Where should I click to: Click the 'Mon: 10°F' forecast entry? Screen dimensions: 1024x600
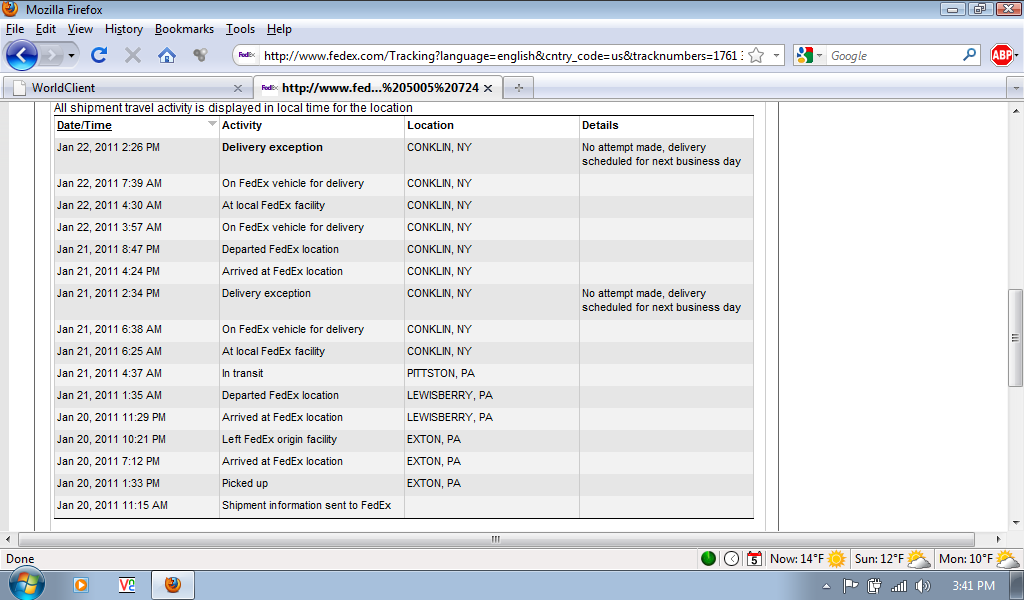coord(978,559)
